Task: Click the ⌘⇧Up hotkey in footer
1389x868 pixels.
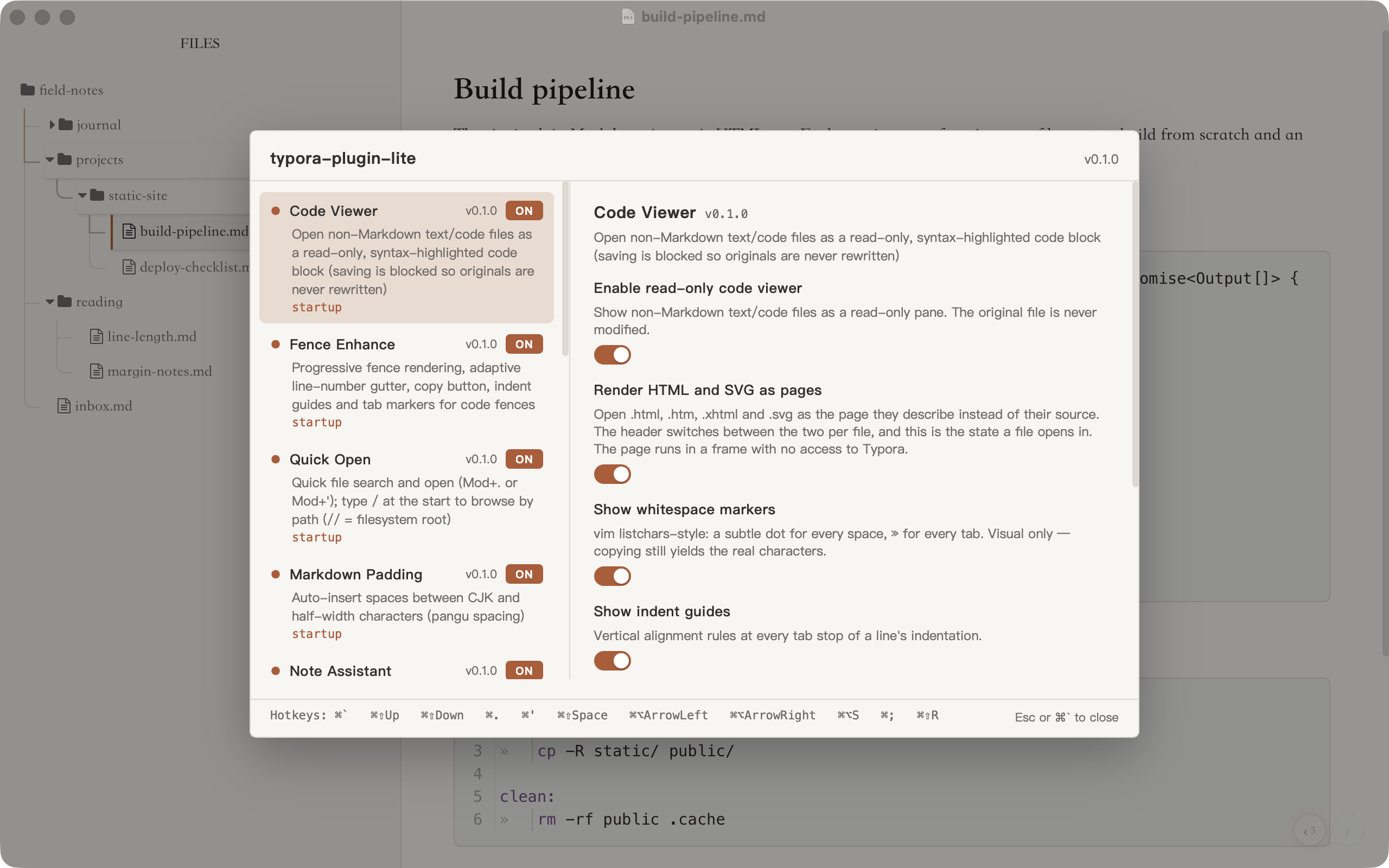Action: click(x=385, y=716)
